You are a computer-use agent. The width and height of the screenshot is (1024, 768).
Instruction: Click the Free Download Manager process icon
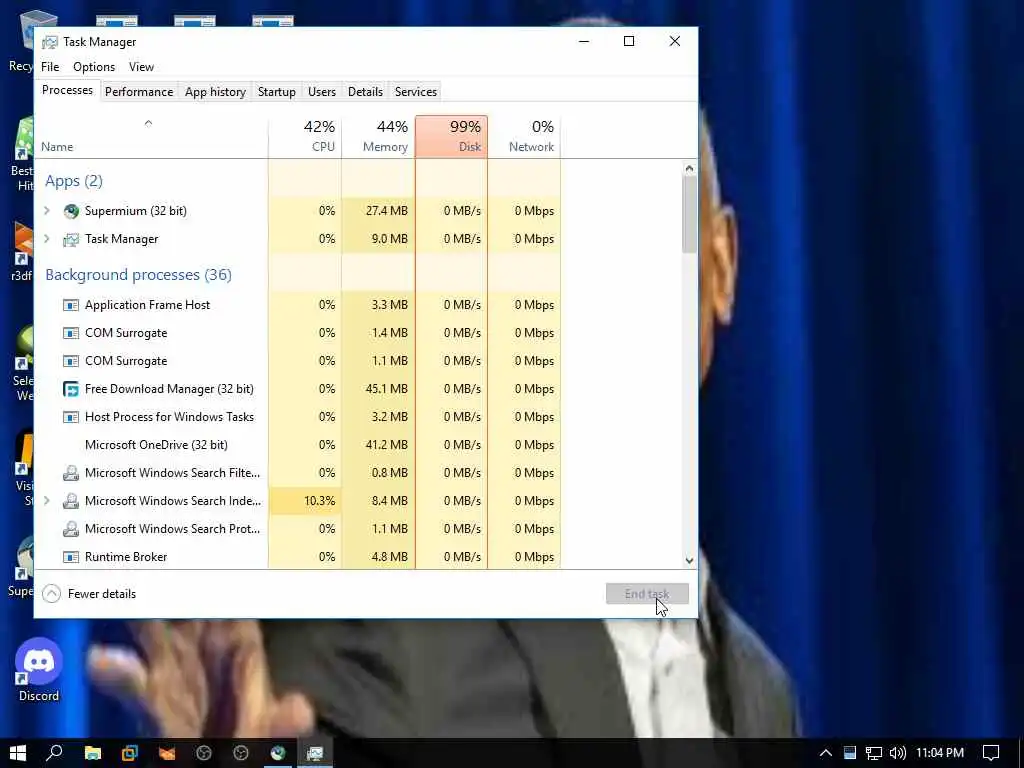(x=71, y=389)
